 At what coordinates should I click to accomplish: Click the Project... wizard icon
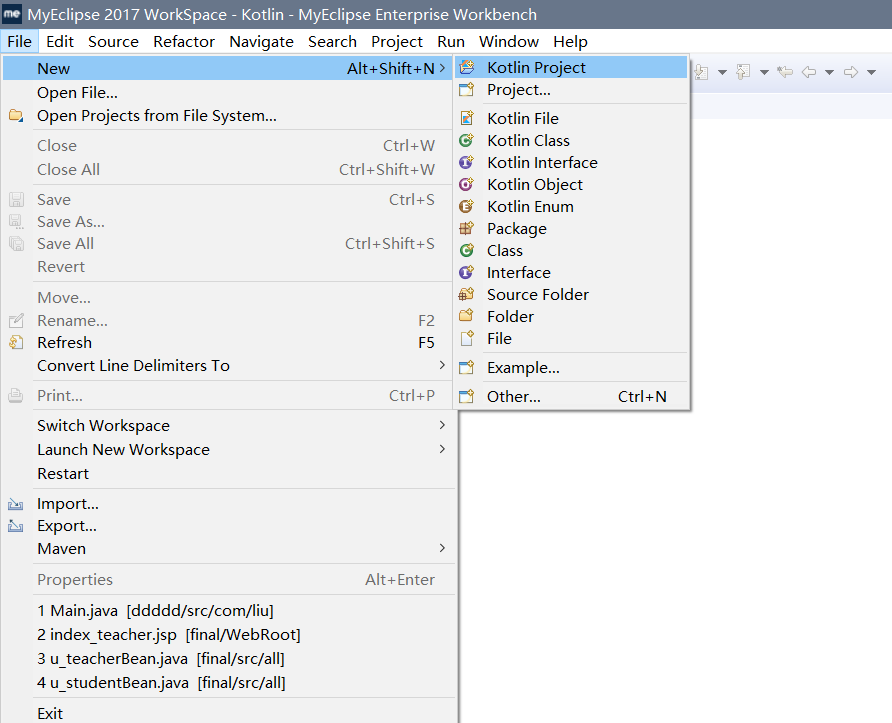(x=466, y=89)
